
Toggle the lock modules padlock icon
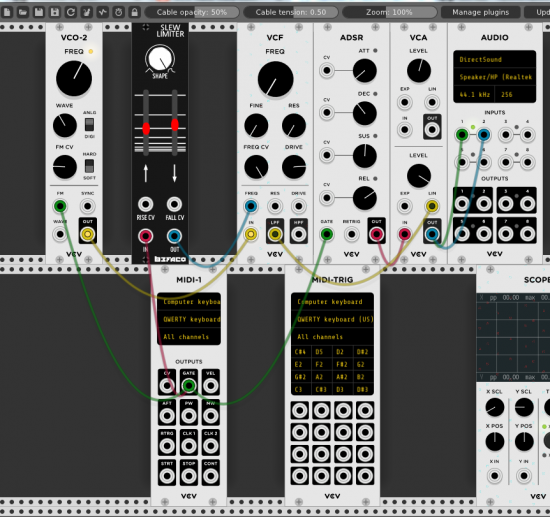134,12
